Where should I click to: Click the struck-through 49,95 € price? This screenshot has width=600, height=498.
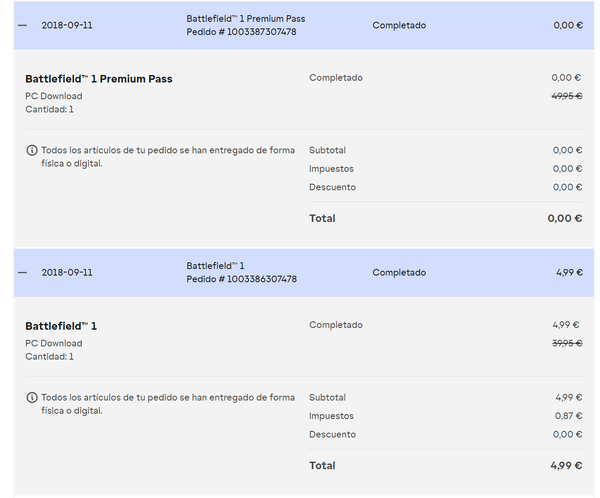tap(567, 96)
